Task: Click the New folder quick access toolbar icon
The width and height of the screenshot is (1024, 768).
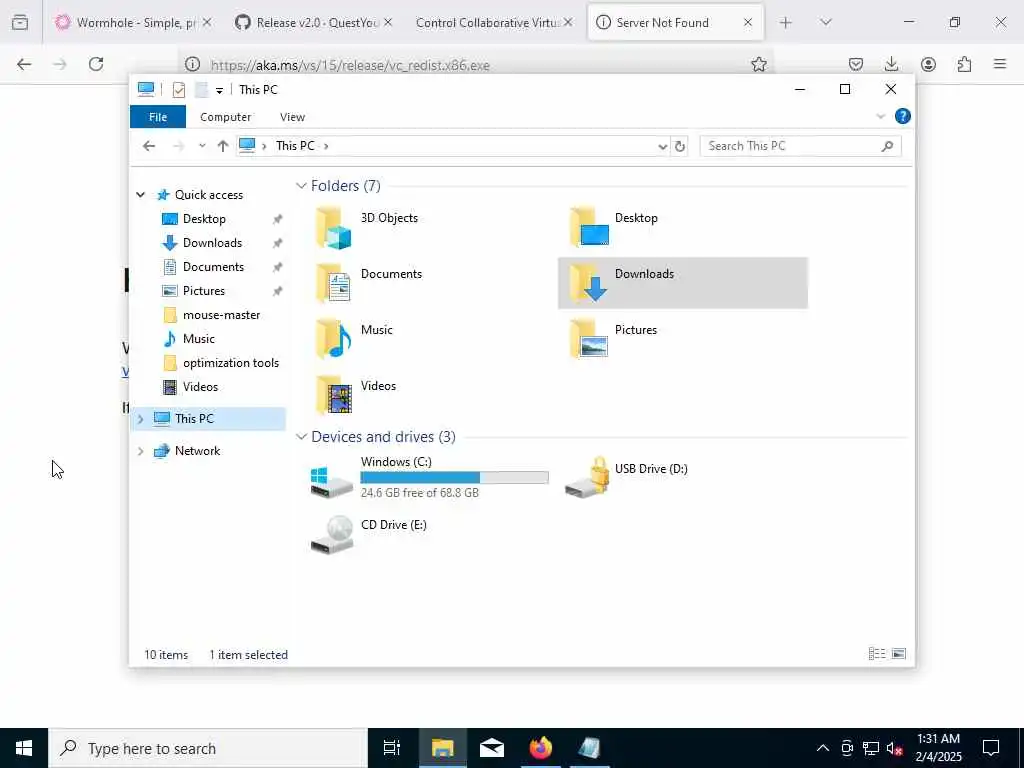Action: tap(201, 89)
